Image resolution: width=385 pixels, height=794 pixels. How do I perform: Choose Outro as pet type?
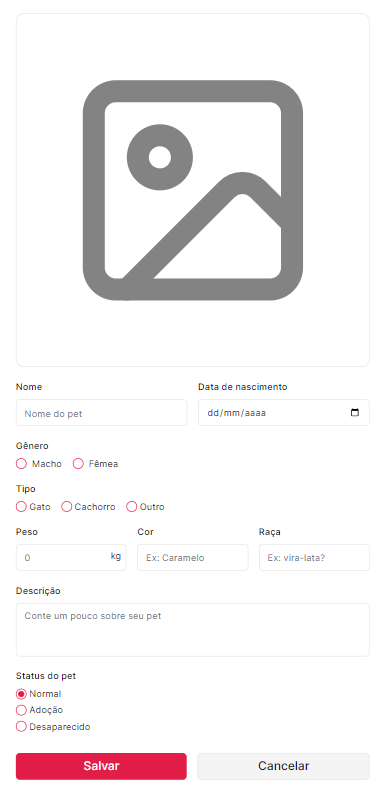coord(132,507)
